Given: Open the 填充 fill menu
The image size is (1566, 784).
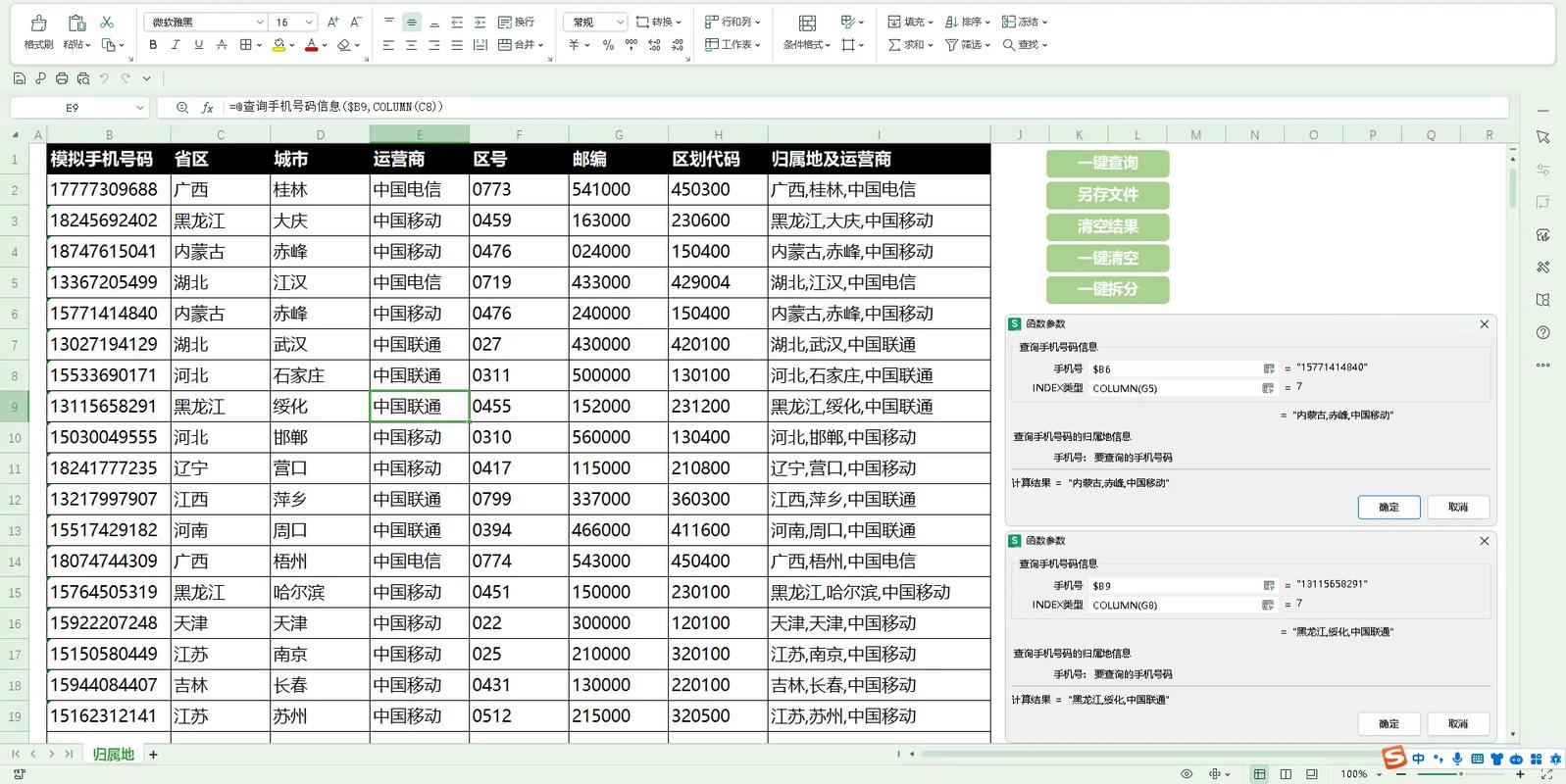Looking at the screenshot, I should (910, 22).
